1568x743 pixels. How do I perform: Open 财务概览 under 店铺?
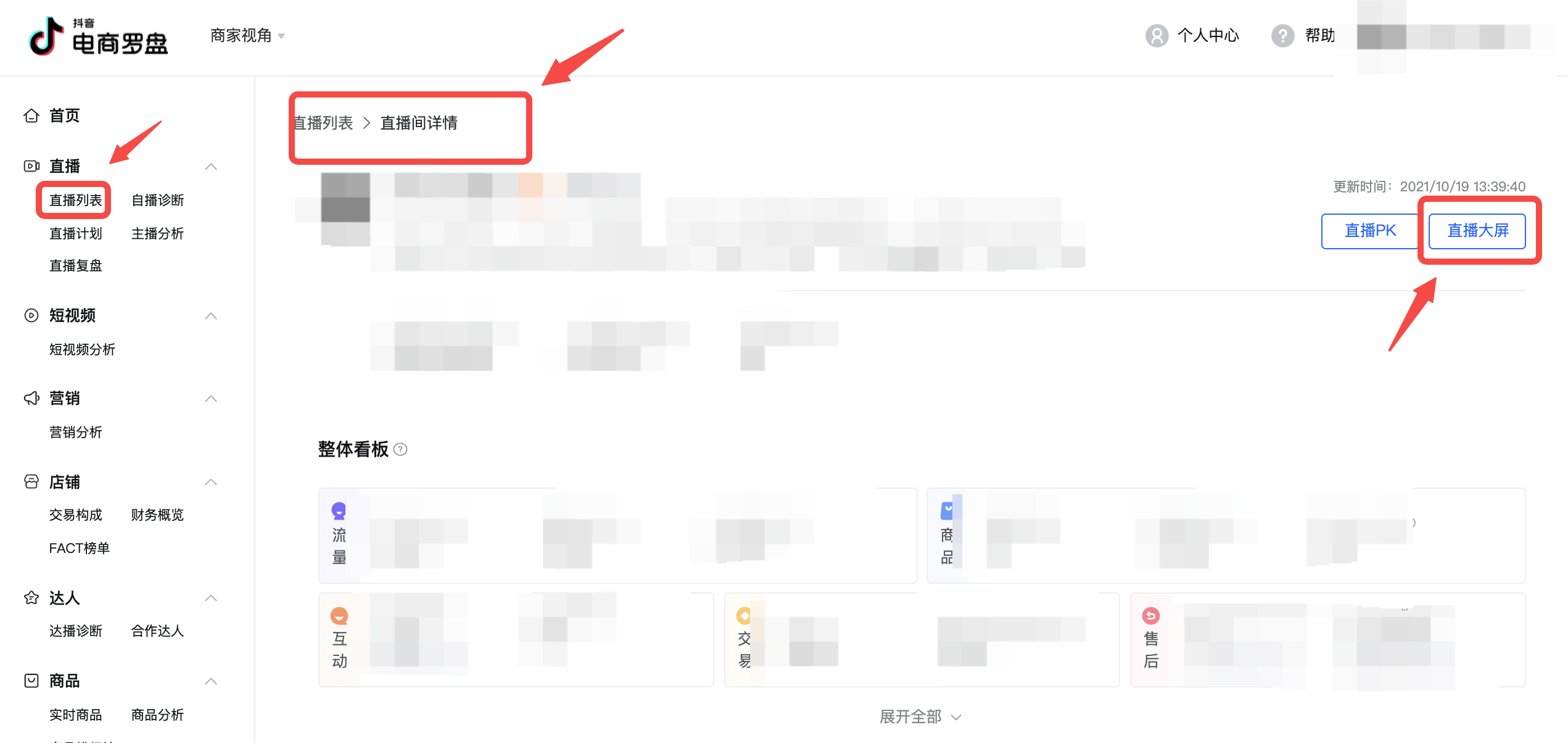(158, 515)
